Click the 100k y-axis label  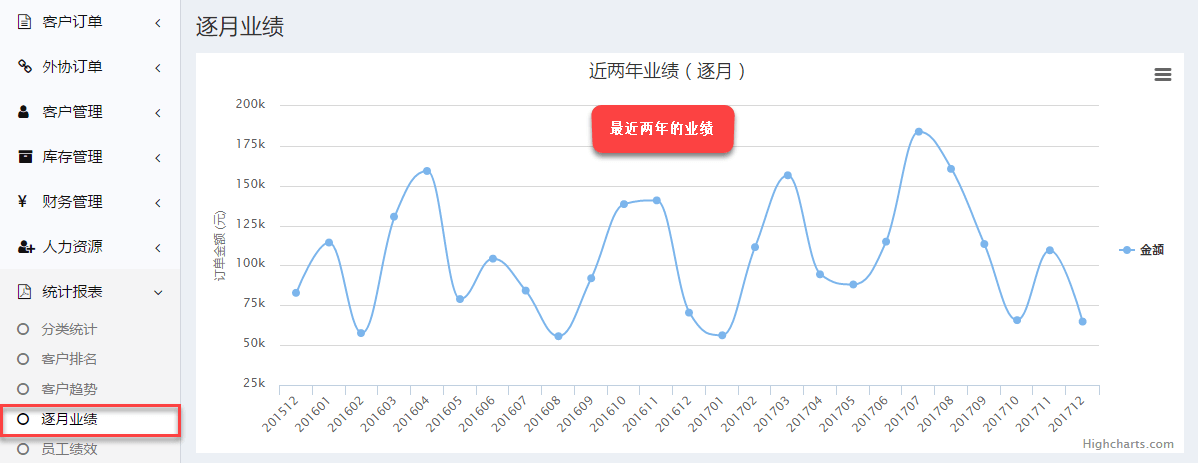(x=251, y=264)
